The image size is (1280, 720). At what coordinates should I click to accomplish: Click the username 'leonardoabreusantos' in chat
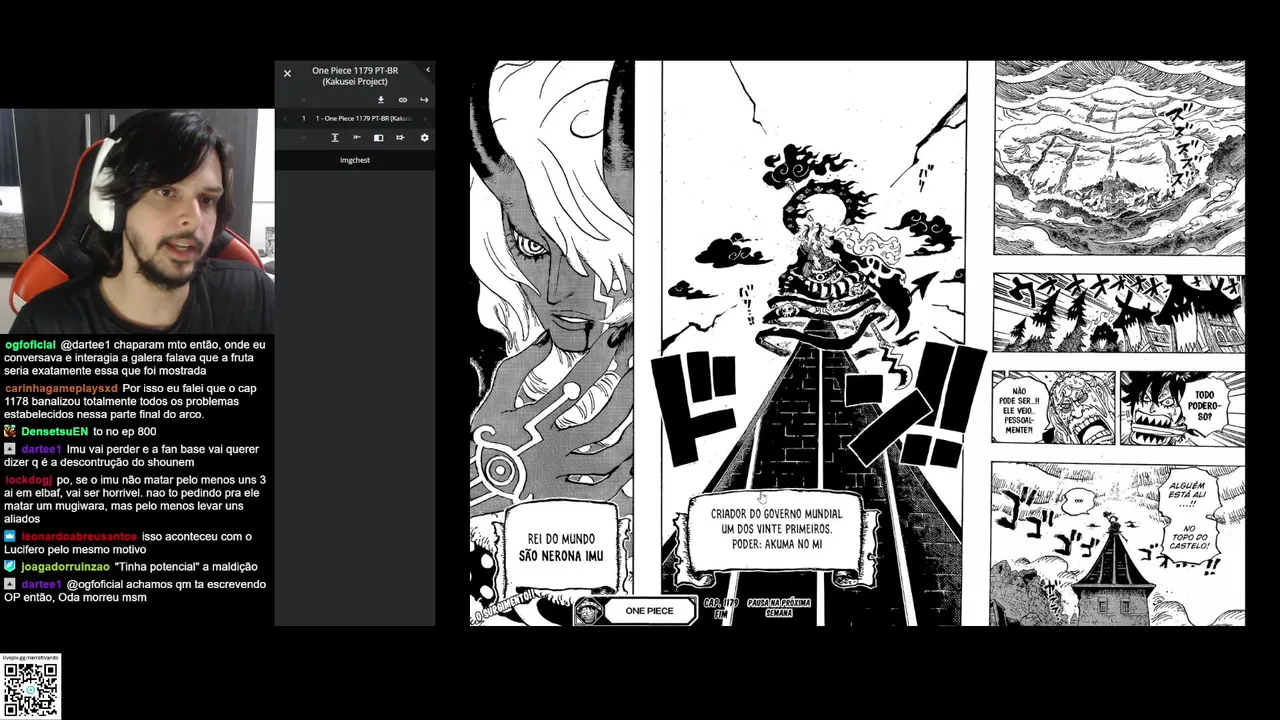click(x=79, y=537)
